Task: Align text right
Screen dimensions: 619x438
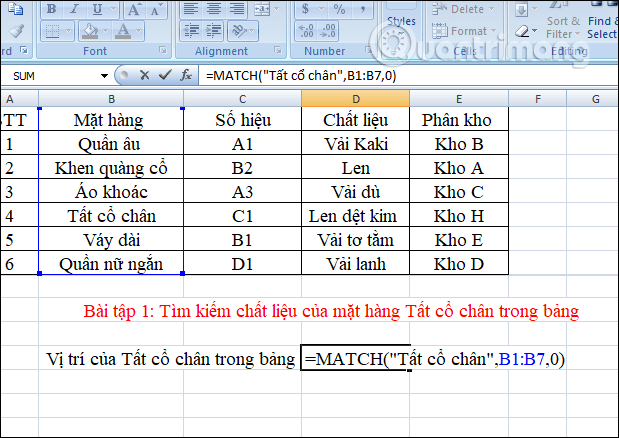Action: [x=237, y=9]
